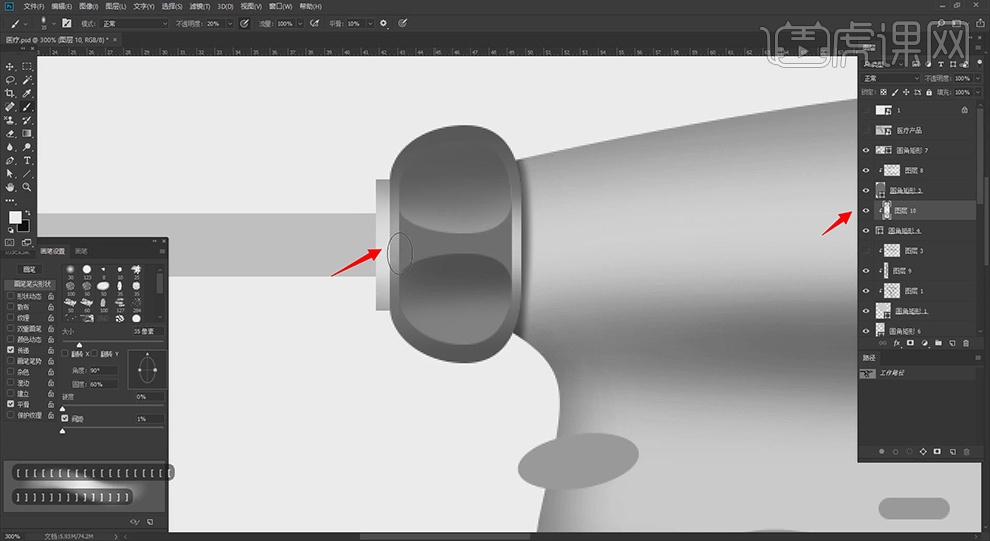The height and width of the screenshot is (541, 990).
Task: Select the Brush tool in toolbox
Action: coord(27,107)
